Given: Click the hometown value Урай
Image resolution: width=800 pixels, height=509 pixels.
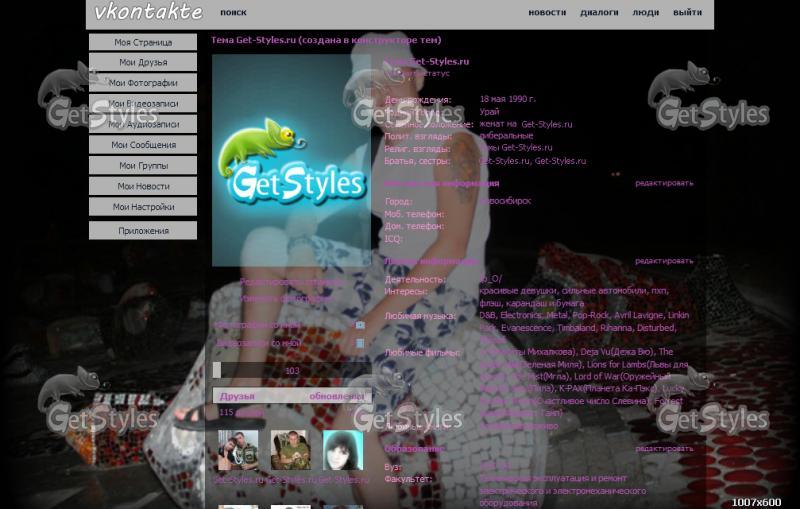Looking at the screenshot, I should 489,112.
